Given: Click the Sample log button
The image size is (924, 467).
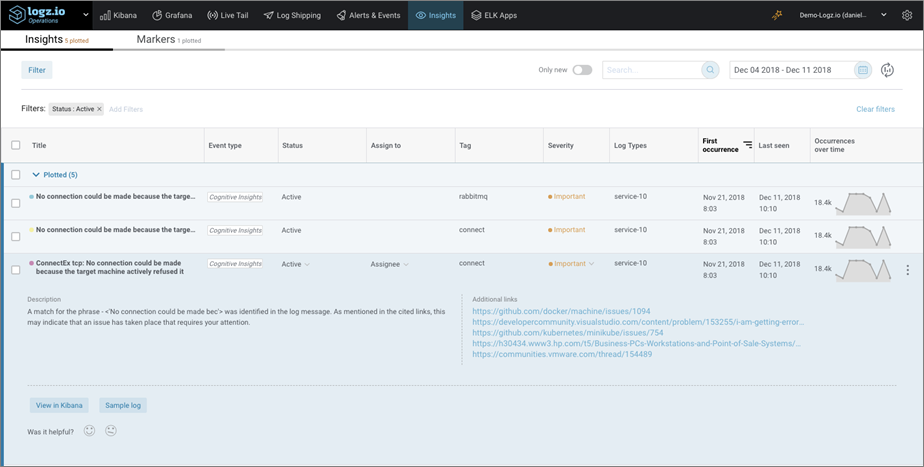Looking at the screenshot, I should pyautogui.click(x=123, y=405).
